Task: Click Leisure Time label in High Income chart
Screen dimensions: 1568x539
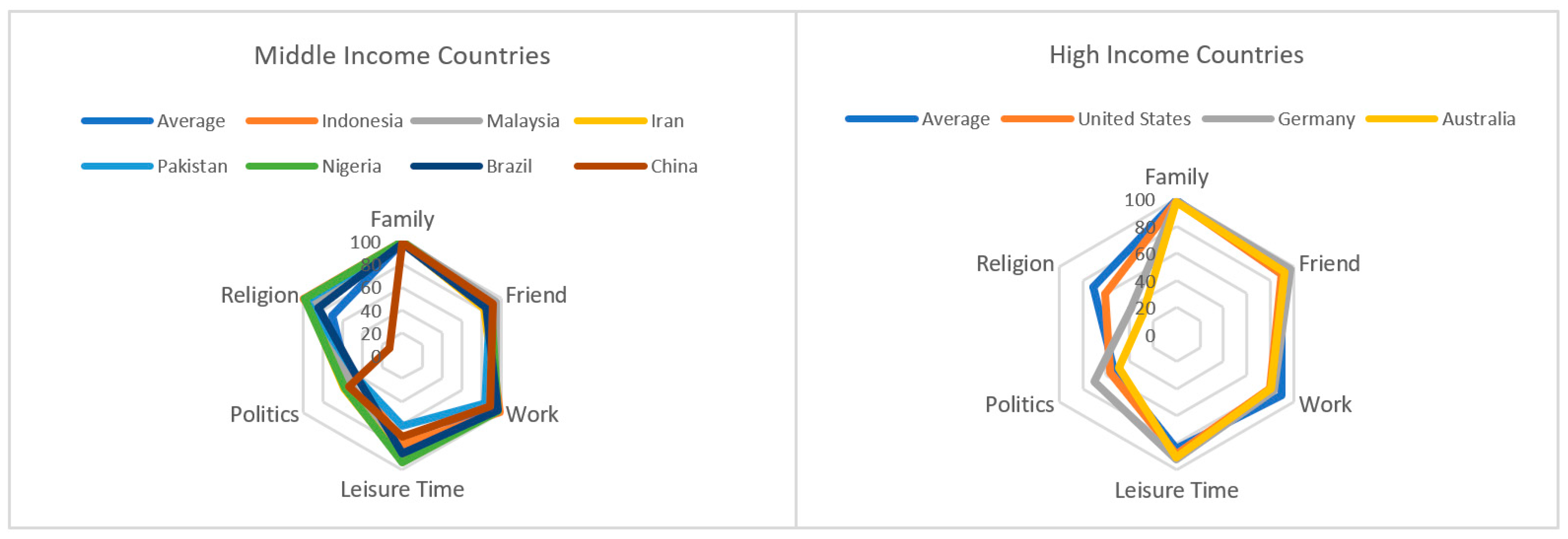Action: point(1176,490)
